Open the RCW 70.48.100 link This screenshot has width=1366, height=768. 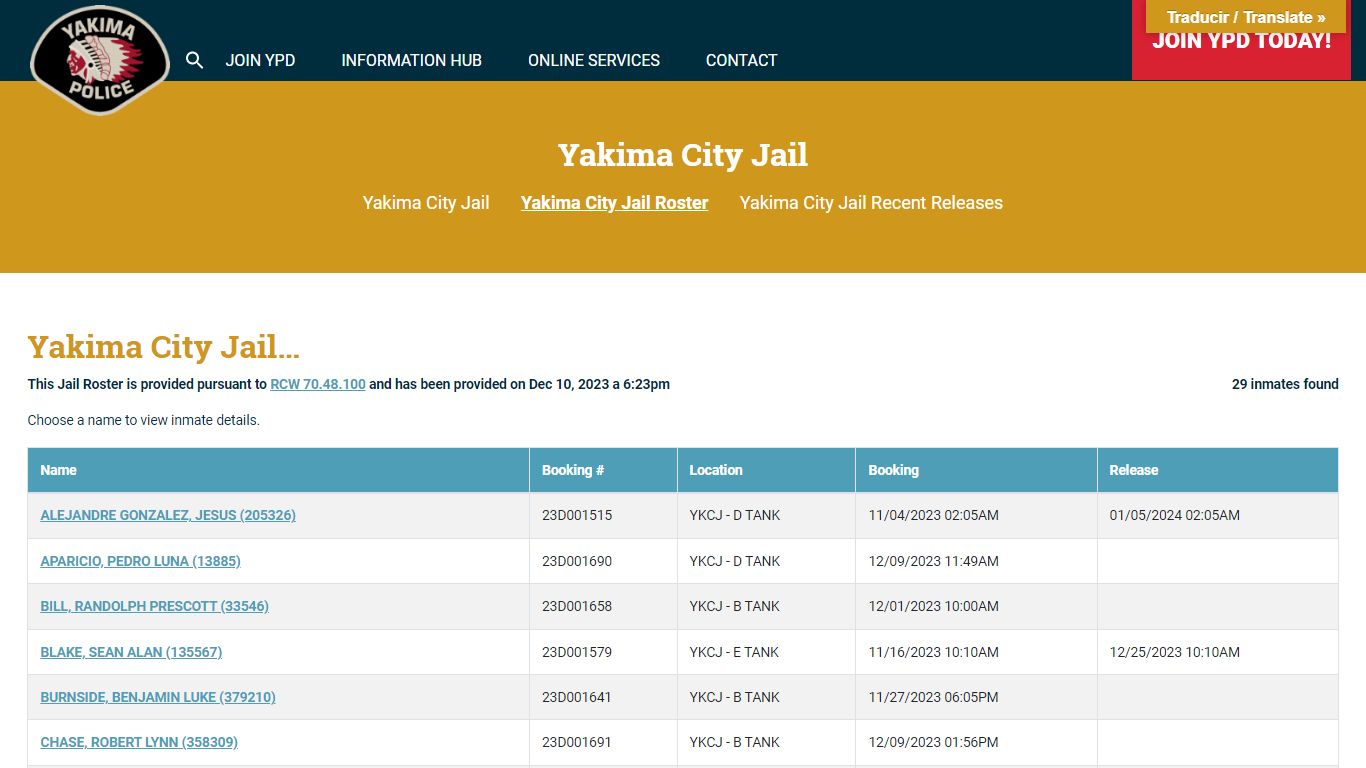(x=318, y=384)
